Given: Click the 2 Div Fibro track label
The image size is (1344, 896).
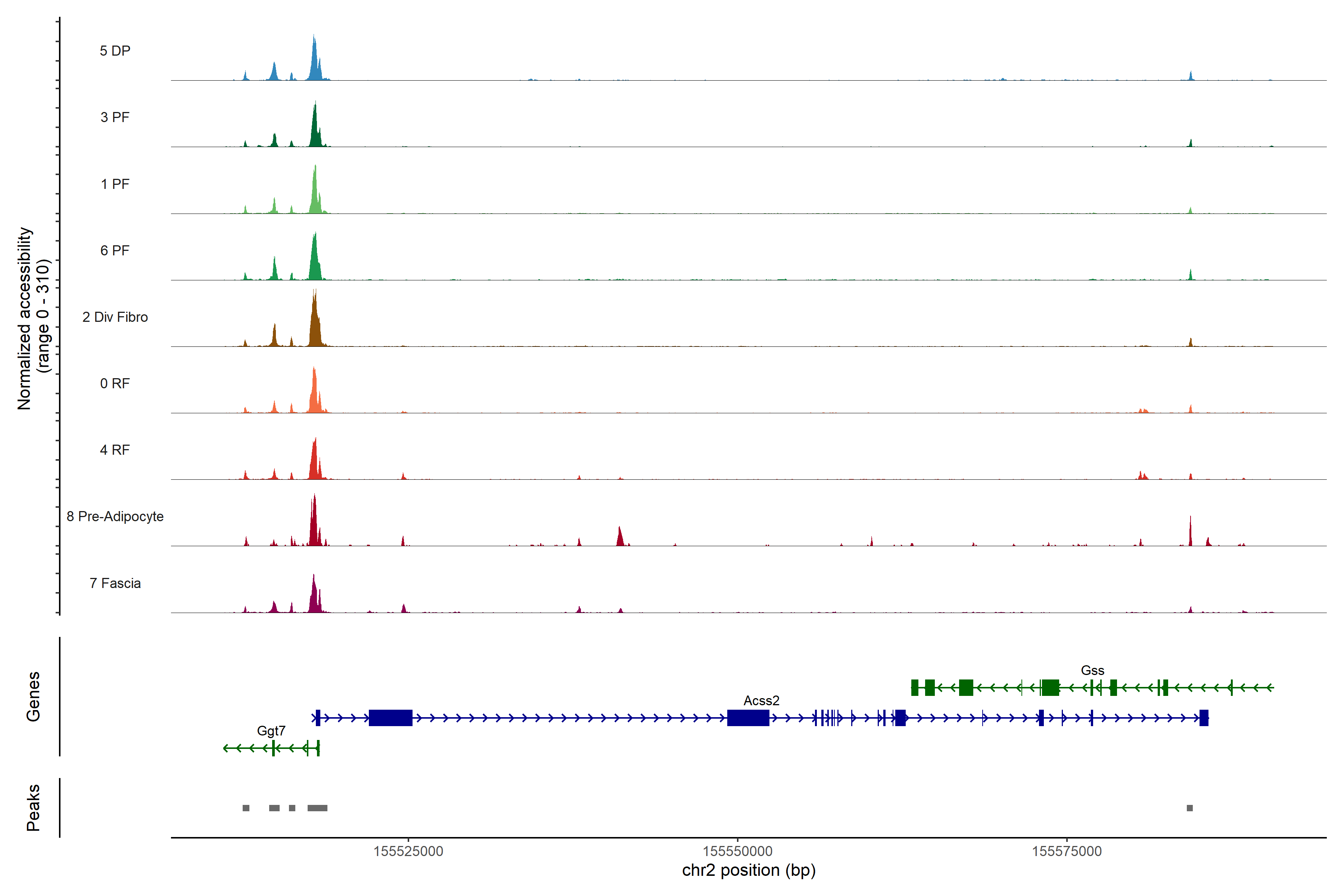Looking at the screenshot, I should click(x=115, y=317).
